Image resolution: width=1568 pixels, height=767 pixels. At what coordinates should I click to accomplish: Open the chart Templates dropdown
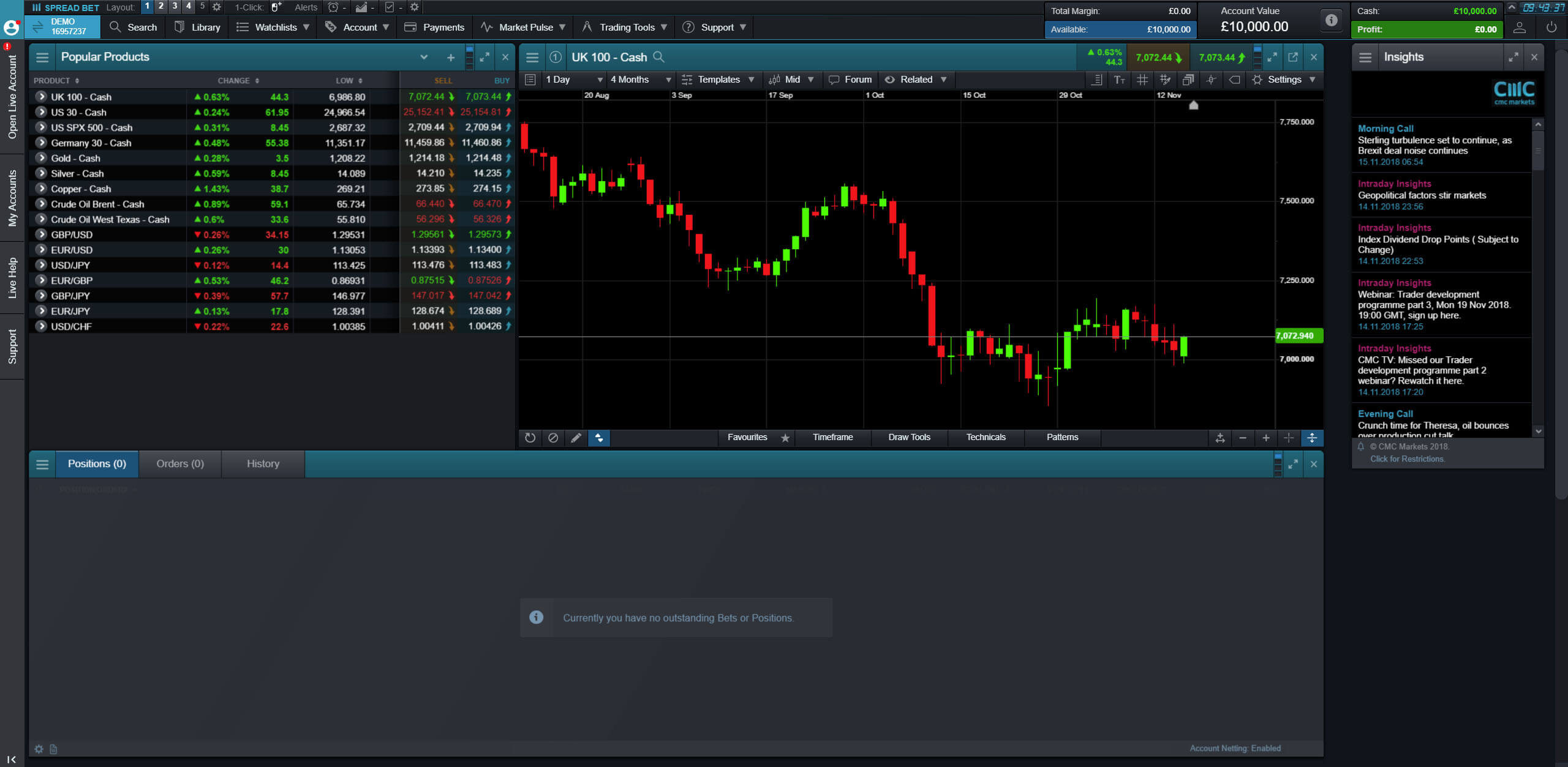tap(718, 80)
